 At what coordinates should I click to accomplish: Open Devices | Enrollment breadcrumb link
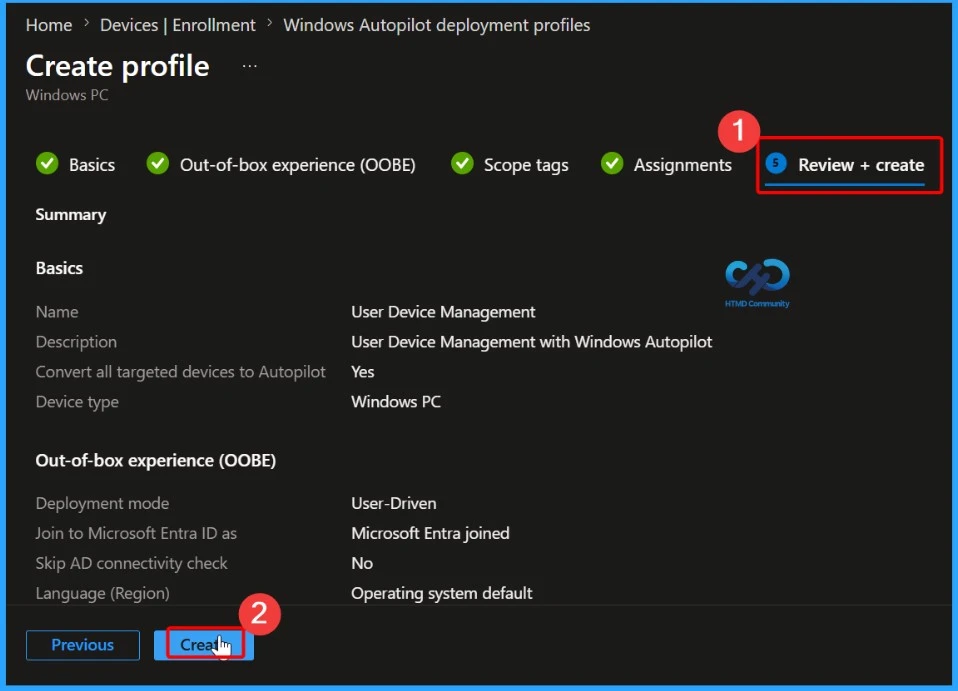(178, 25)
